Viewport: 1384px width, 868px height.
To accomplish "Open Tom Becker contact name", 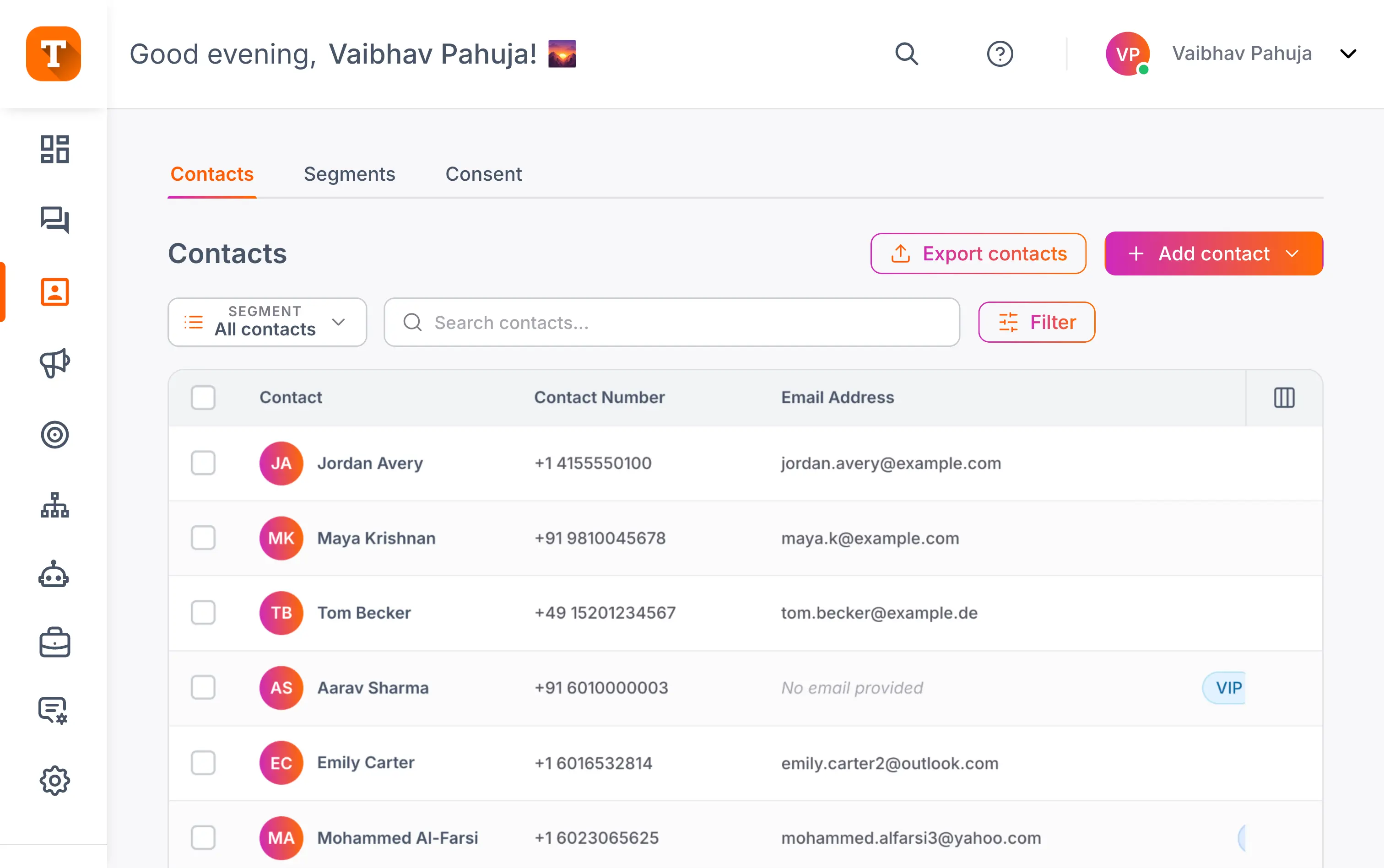I will click(x=364, y=613).
